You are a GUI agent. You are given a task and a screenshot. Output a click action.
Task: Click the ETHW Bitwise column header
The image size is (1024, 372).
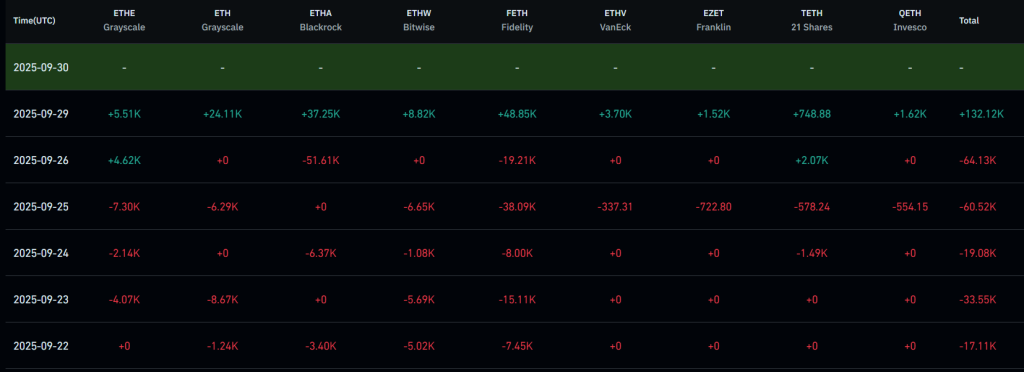pos(419,20)
